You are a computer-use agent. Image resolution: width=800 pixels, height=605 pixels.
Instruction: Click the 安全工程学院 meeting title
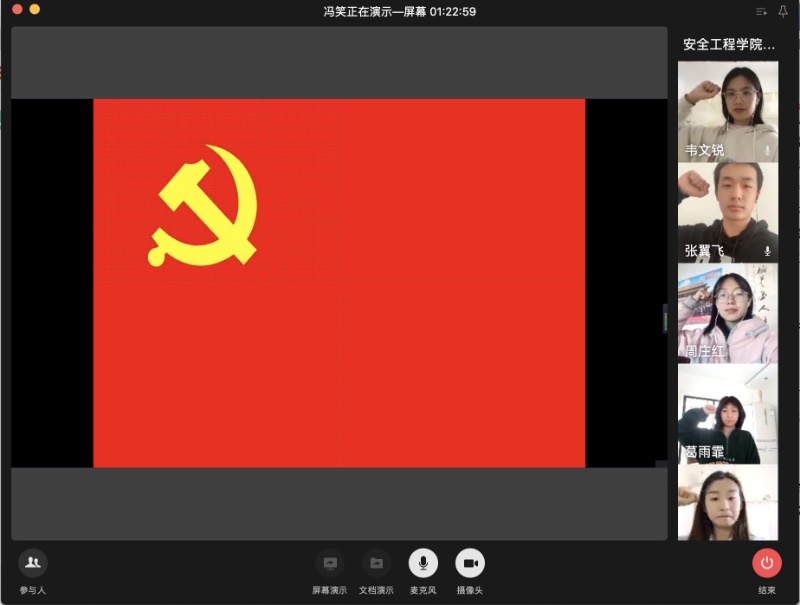tap(729, 44)
